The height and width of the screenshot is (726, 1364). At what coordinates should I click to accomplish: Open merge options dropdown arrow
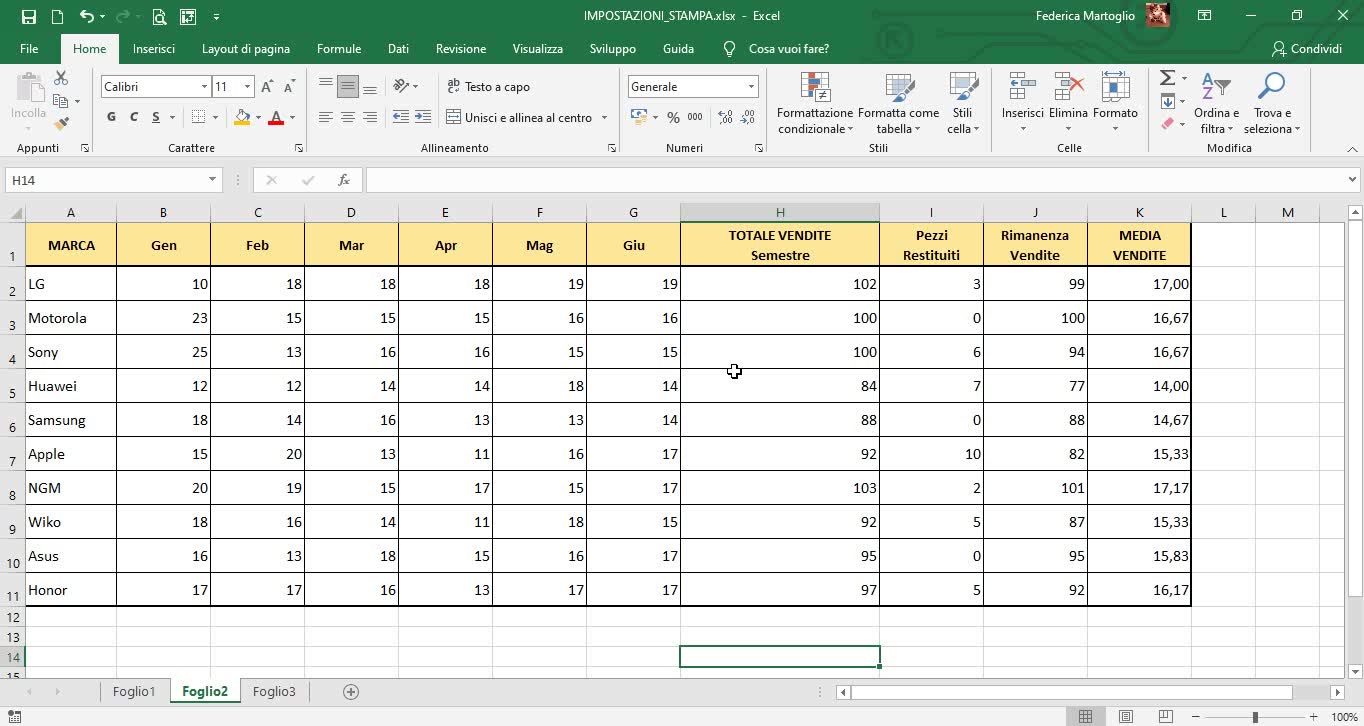click(604, 117)
